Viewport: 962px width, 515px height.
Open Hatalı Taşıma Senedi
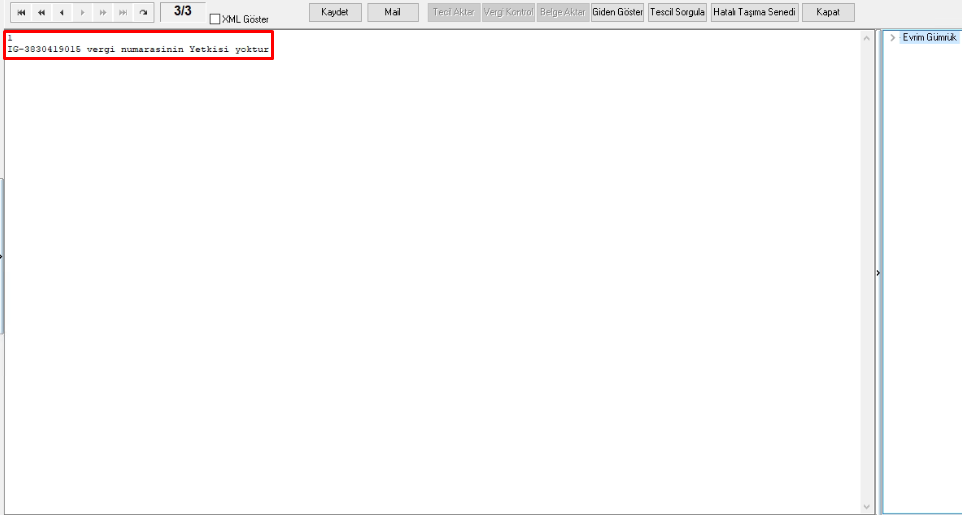[x=755, y=12]
